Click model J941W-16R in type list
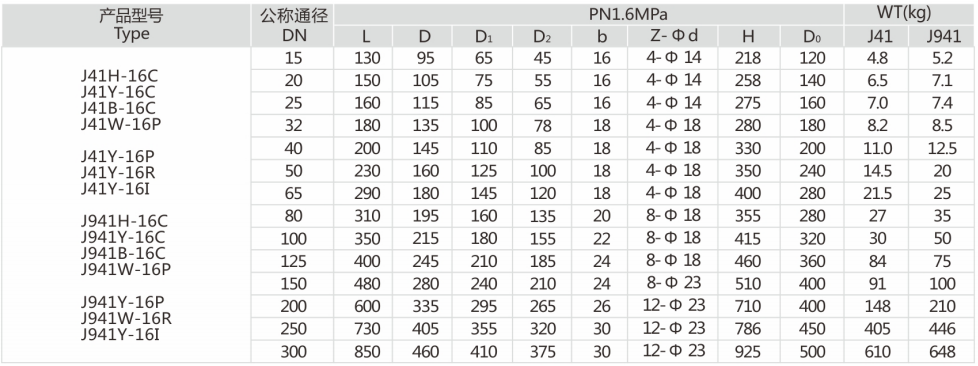The width and height of the screenshot is (978, 366). click(x=126, y=319)
